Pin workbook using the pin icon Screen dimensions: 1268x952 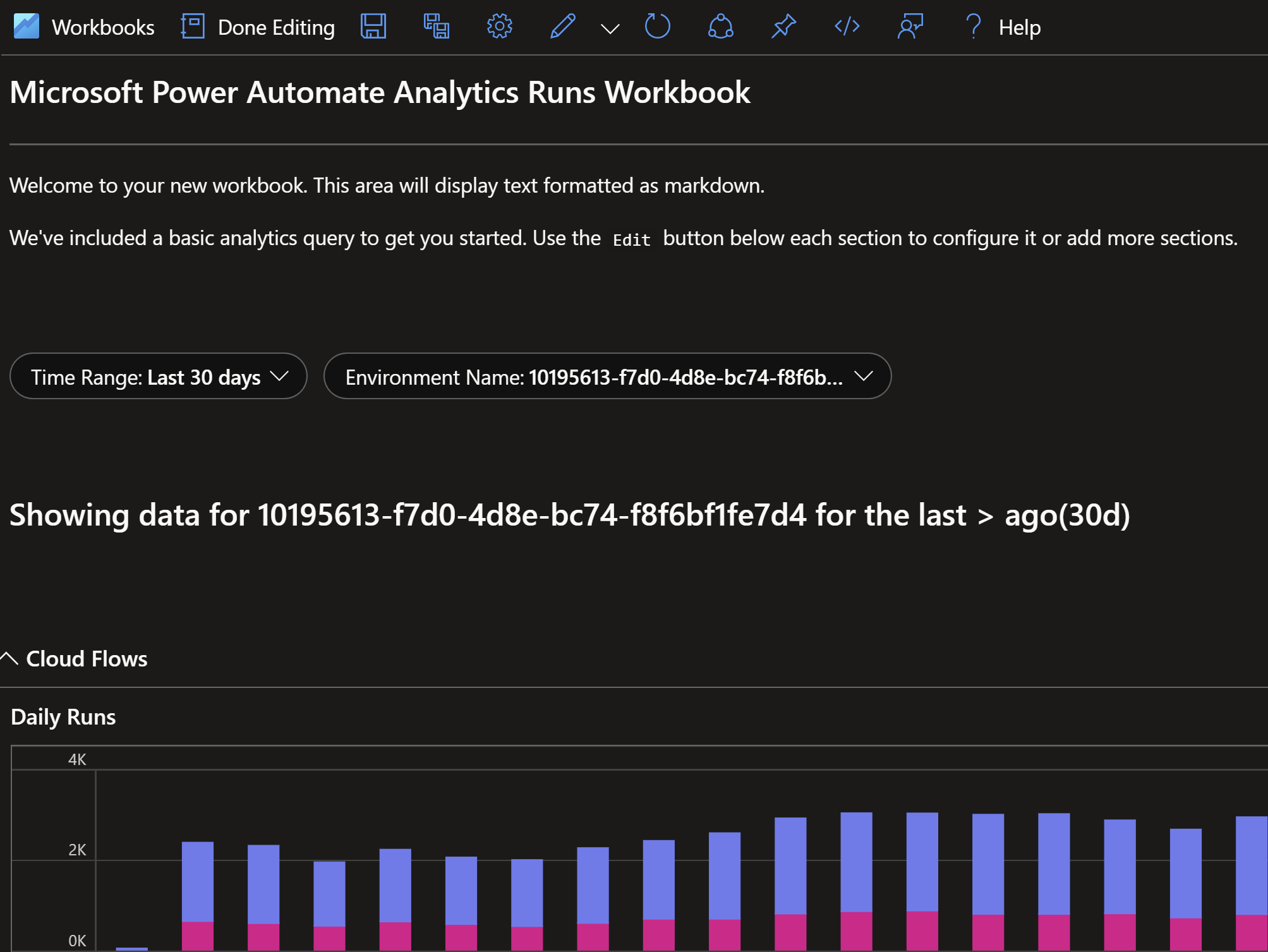pyautogui.click(x=783, y=27)
